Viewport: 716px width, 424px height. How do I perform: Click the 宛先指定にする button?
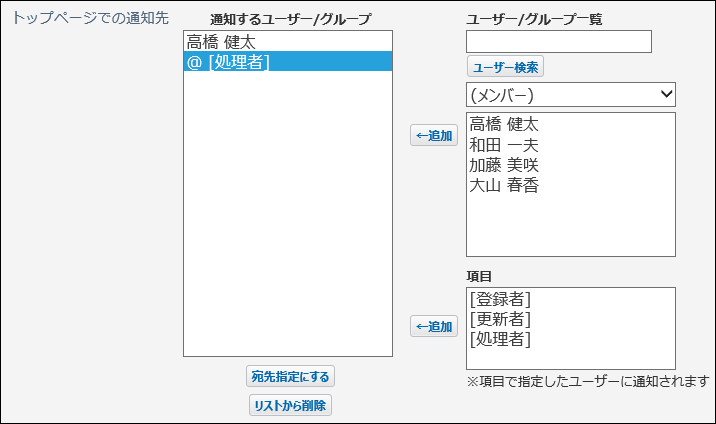[290, 377]
